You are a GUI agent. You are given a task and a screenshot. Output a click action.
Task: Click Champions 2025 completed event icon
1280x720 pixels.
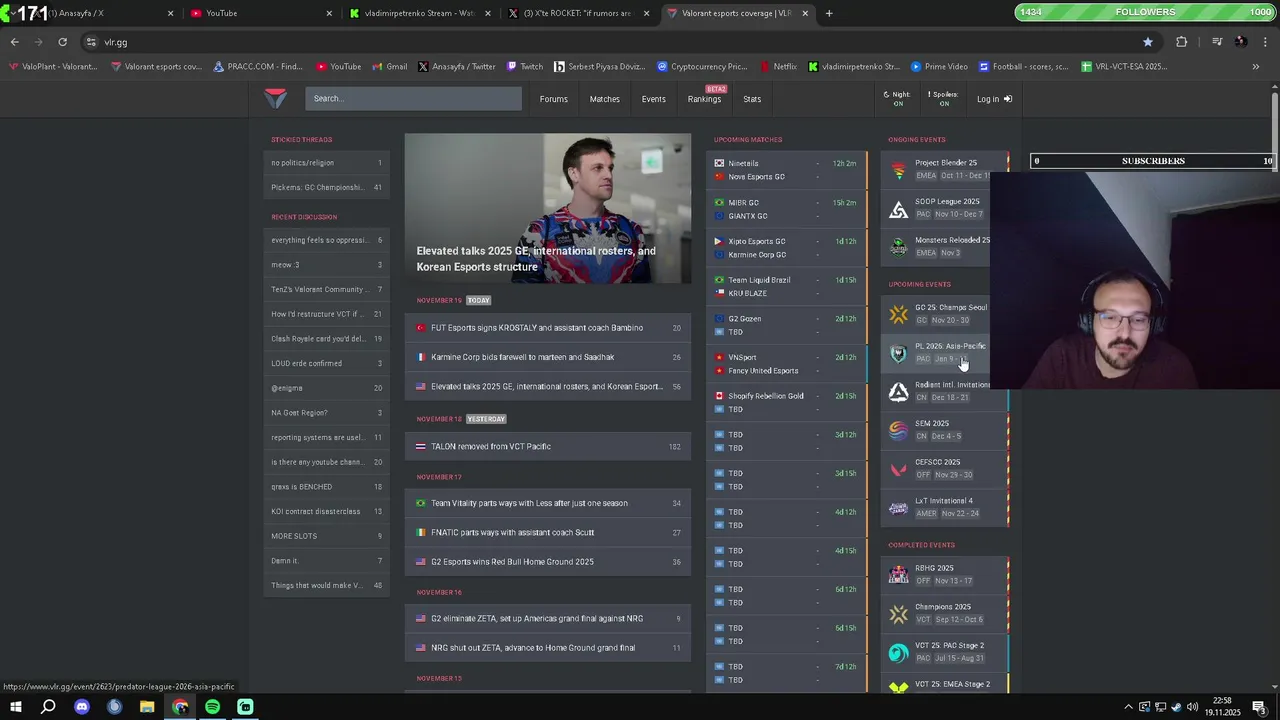(898, 614)
